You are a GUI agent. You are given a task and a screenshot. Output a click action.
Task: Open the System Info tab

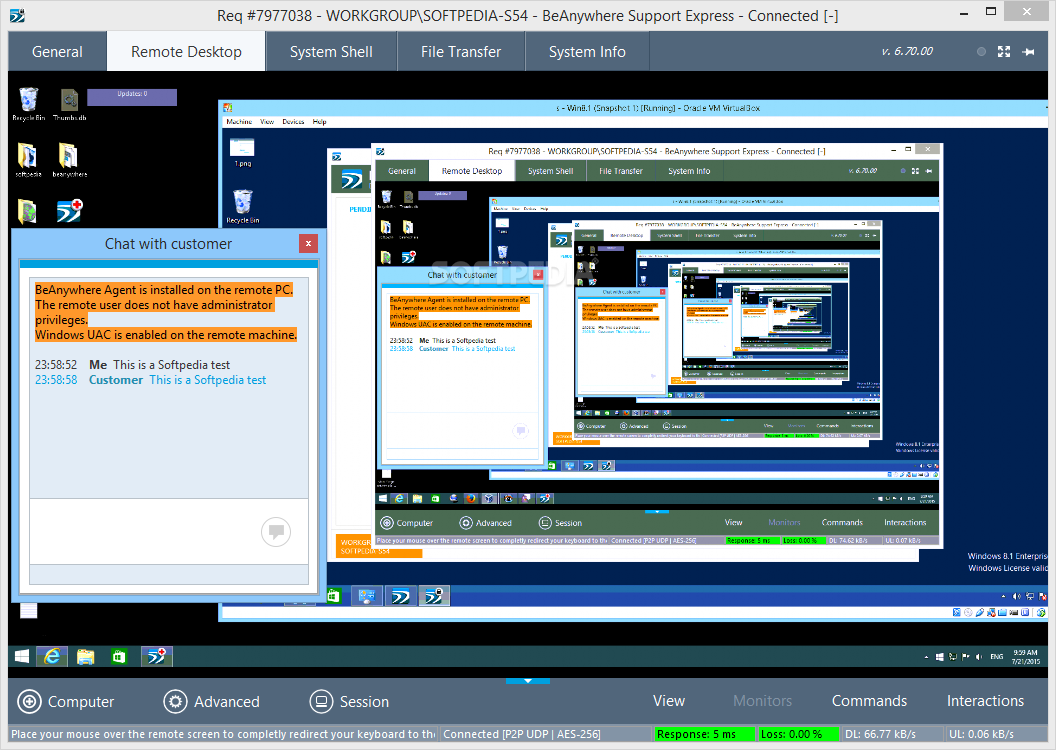coord(587,52)
